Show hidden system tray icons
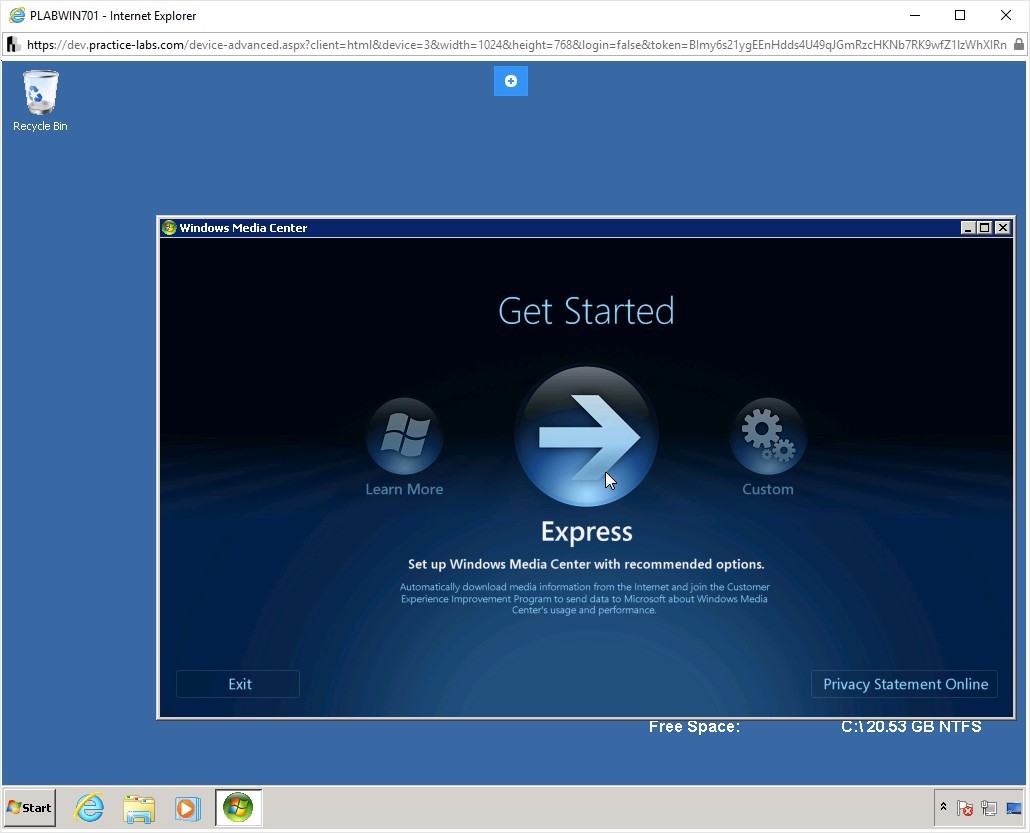The width and height of the screenshot is (1030, 833). (943, 807)
